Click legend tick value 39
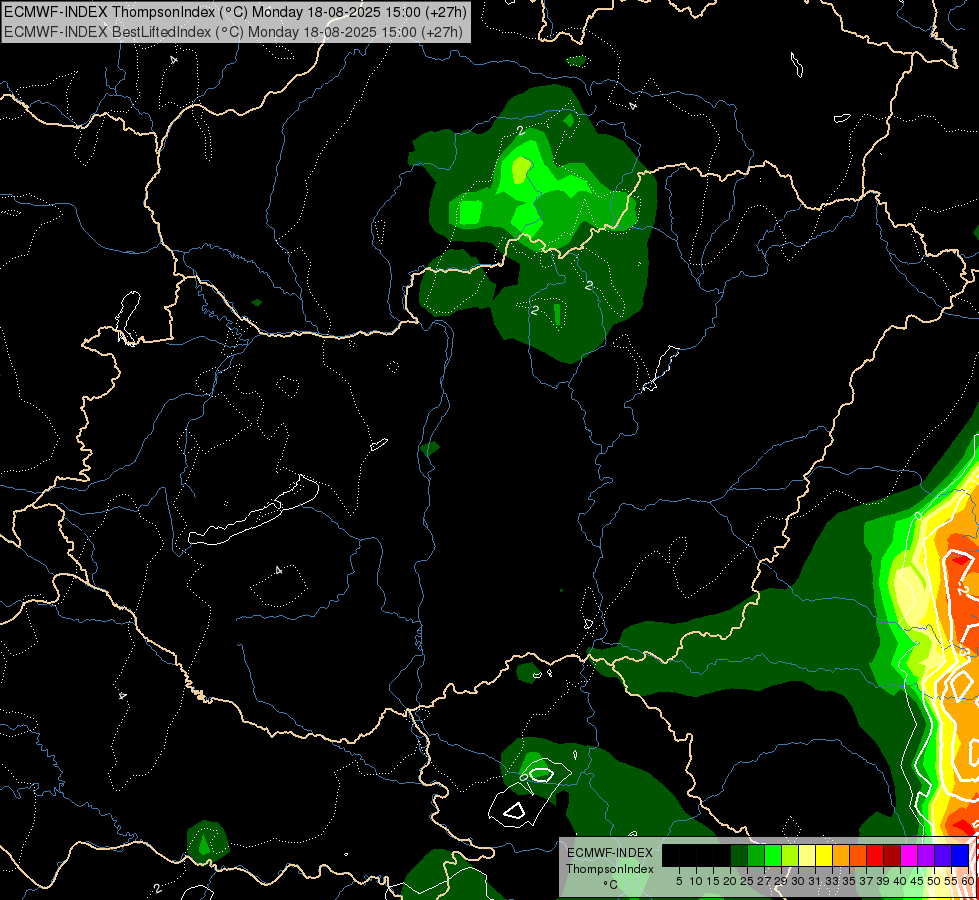Screen dimensions: 979x900 (883, 881)
